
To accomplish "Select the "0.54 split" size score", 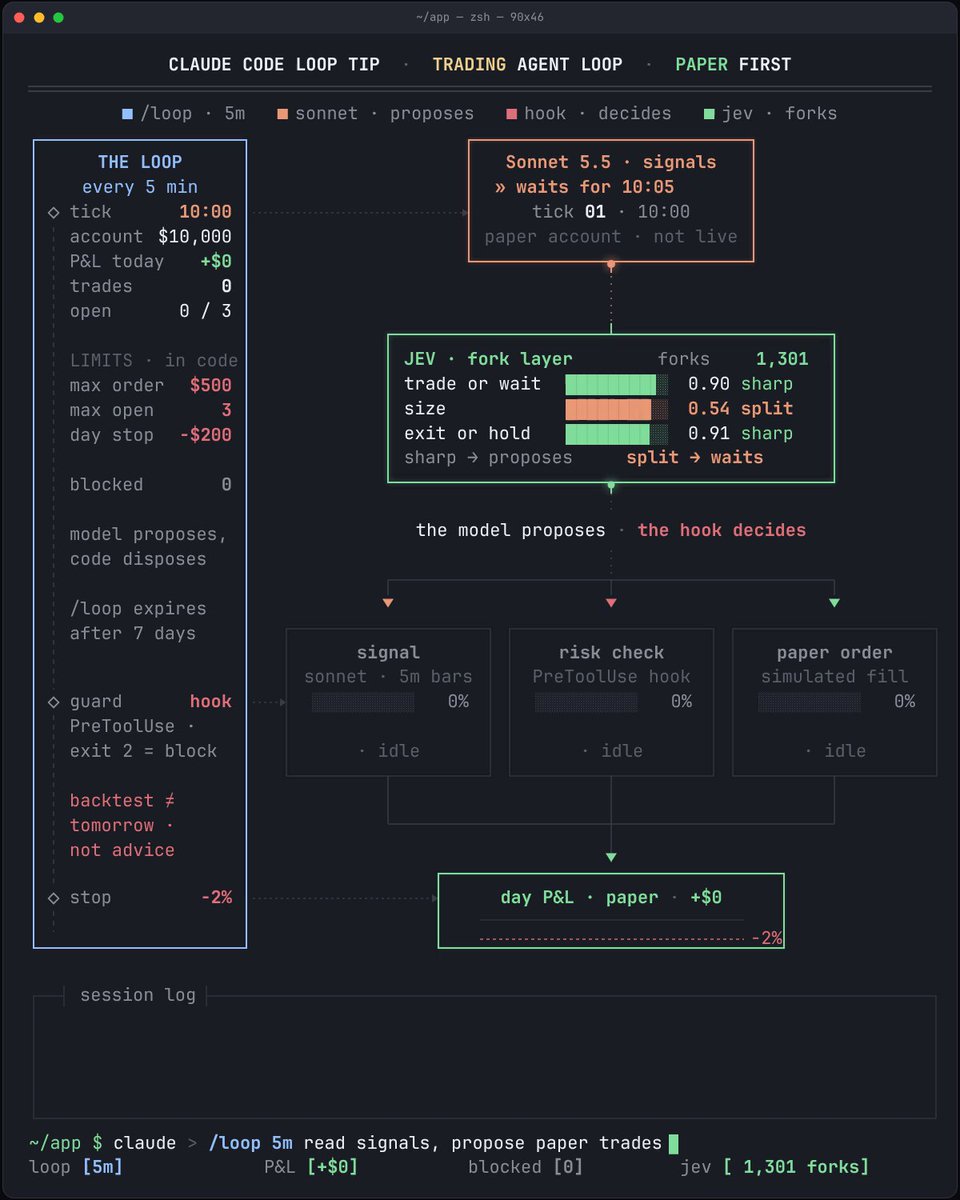I will coord(740,409).
